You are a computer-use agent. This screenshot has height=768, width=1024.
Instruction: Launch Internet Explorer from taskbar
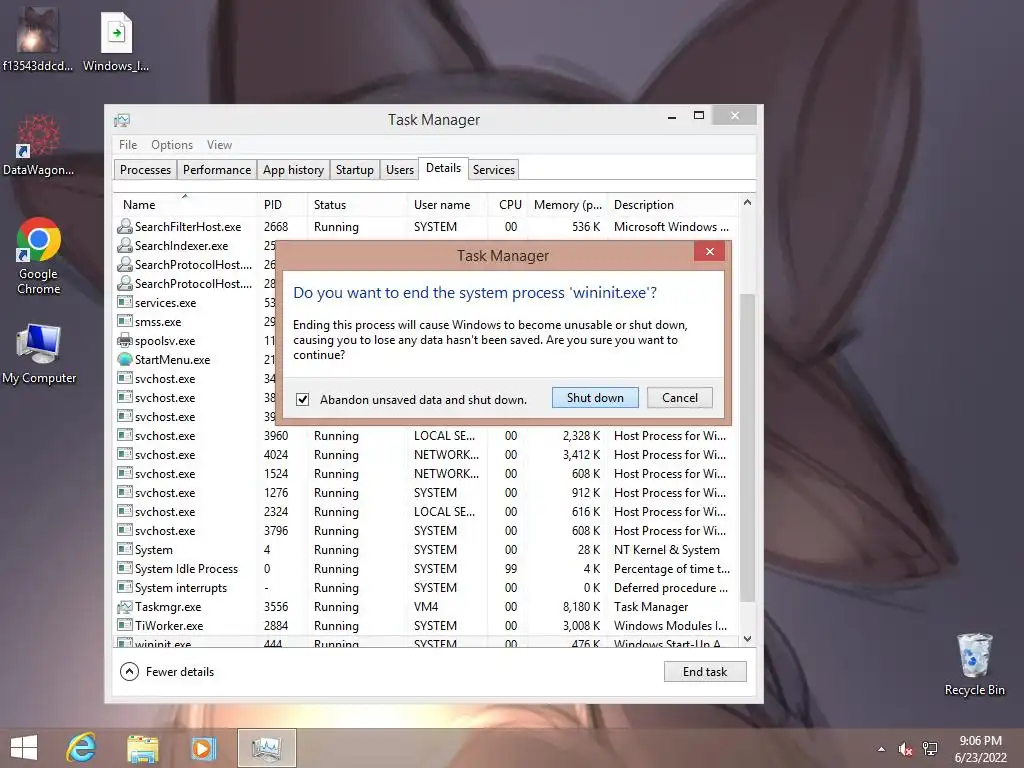tap(81, 748)
